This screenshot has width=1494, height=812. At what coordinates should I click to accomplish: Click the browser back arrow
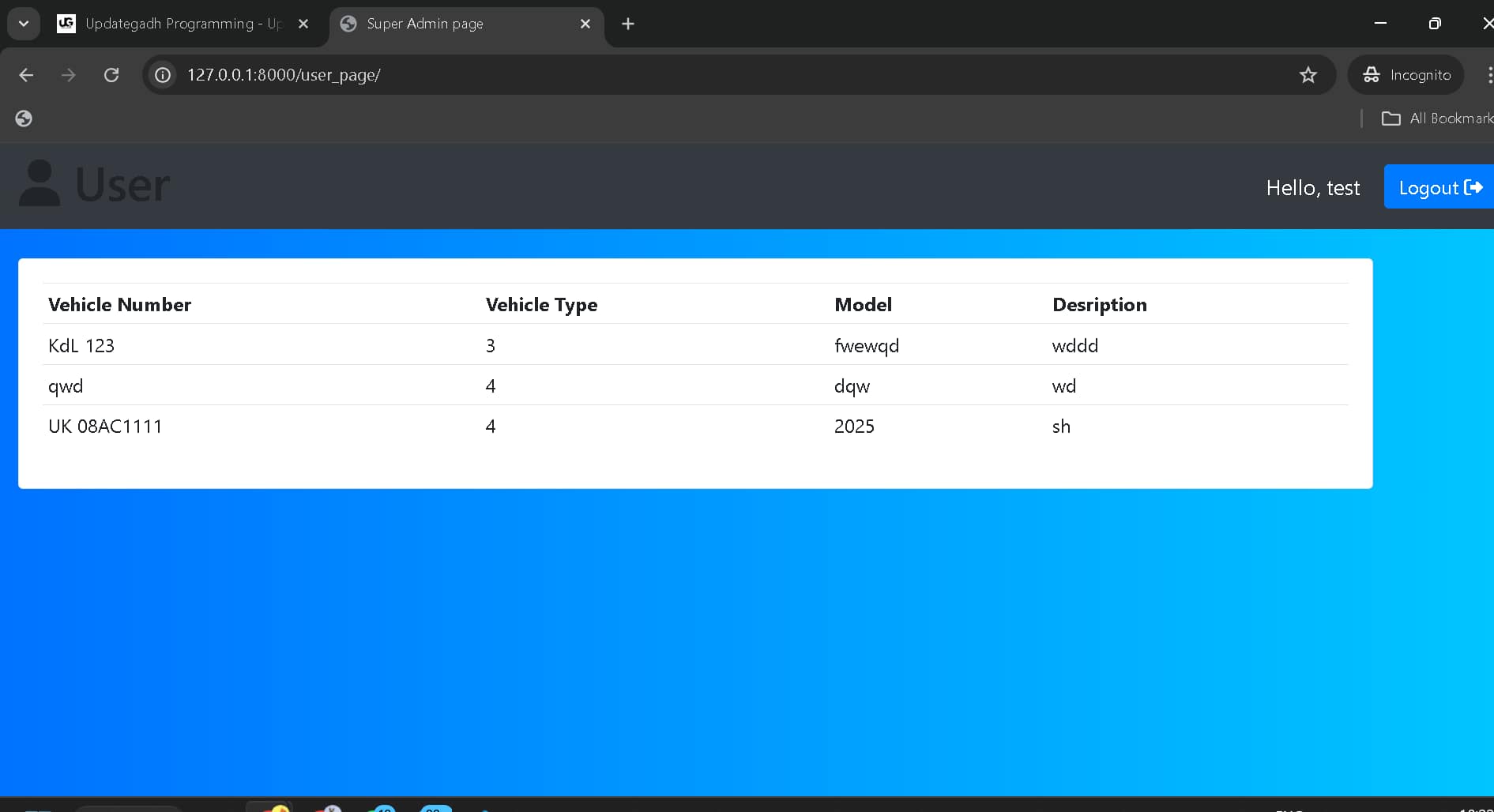26,75
